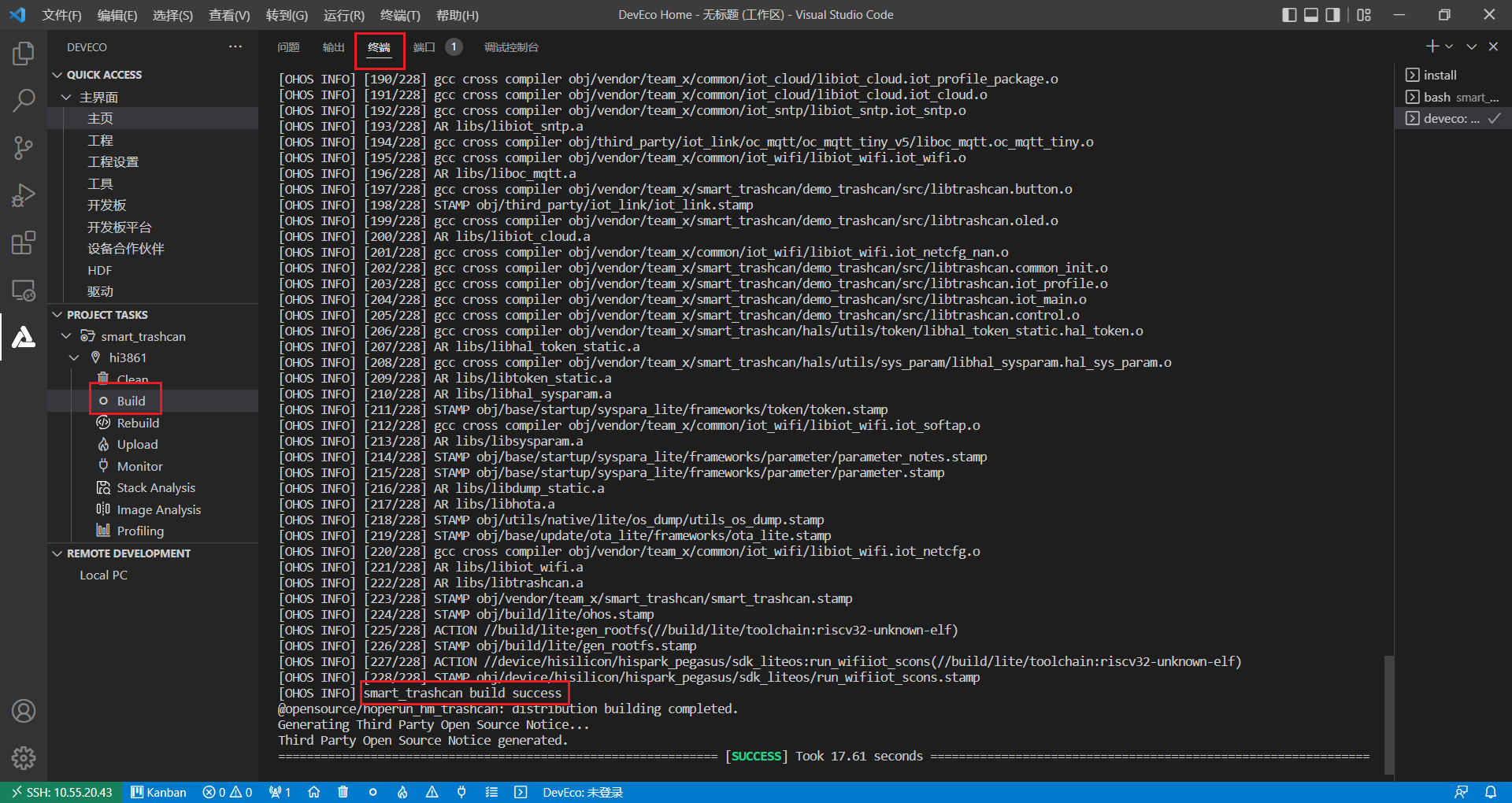Click DevEco: 未登录 login status
The width and height of the screenshot is (1512, 803).
click(x=583, y=792)
